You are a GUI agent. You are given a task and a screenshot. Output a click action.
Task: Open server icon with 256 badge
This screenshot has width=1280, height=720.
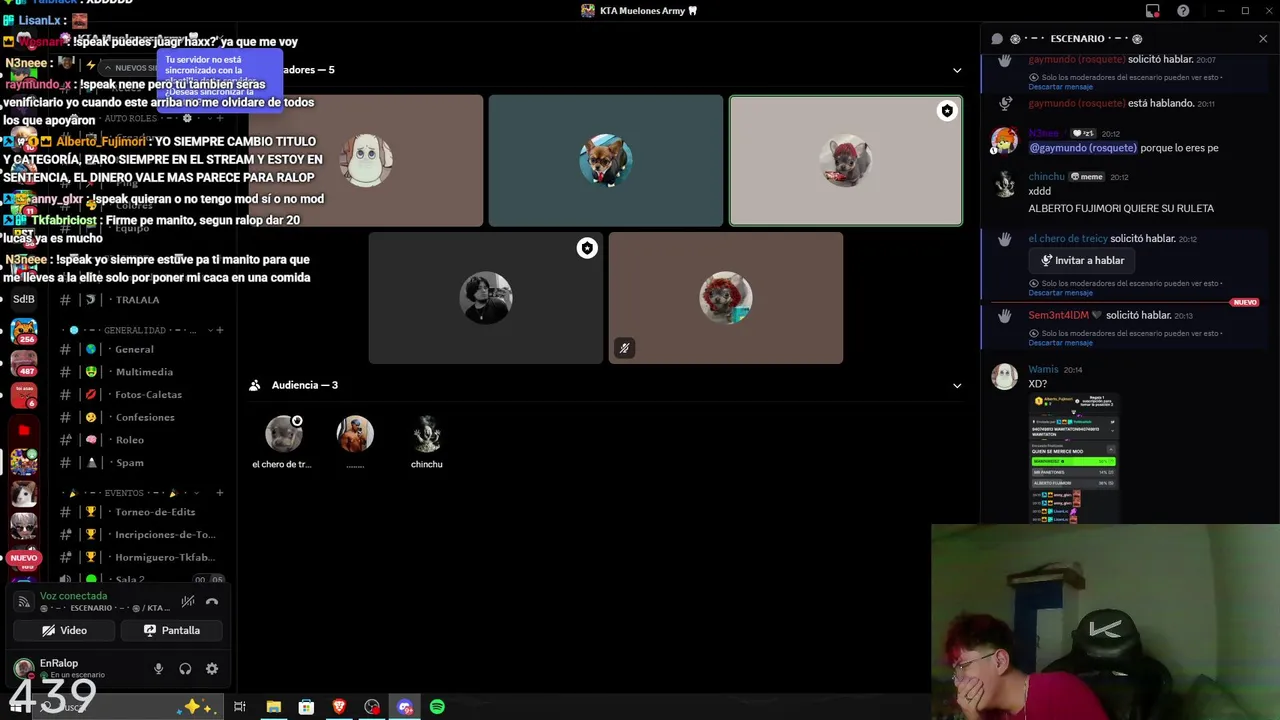coord(24,331)
